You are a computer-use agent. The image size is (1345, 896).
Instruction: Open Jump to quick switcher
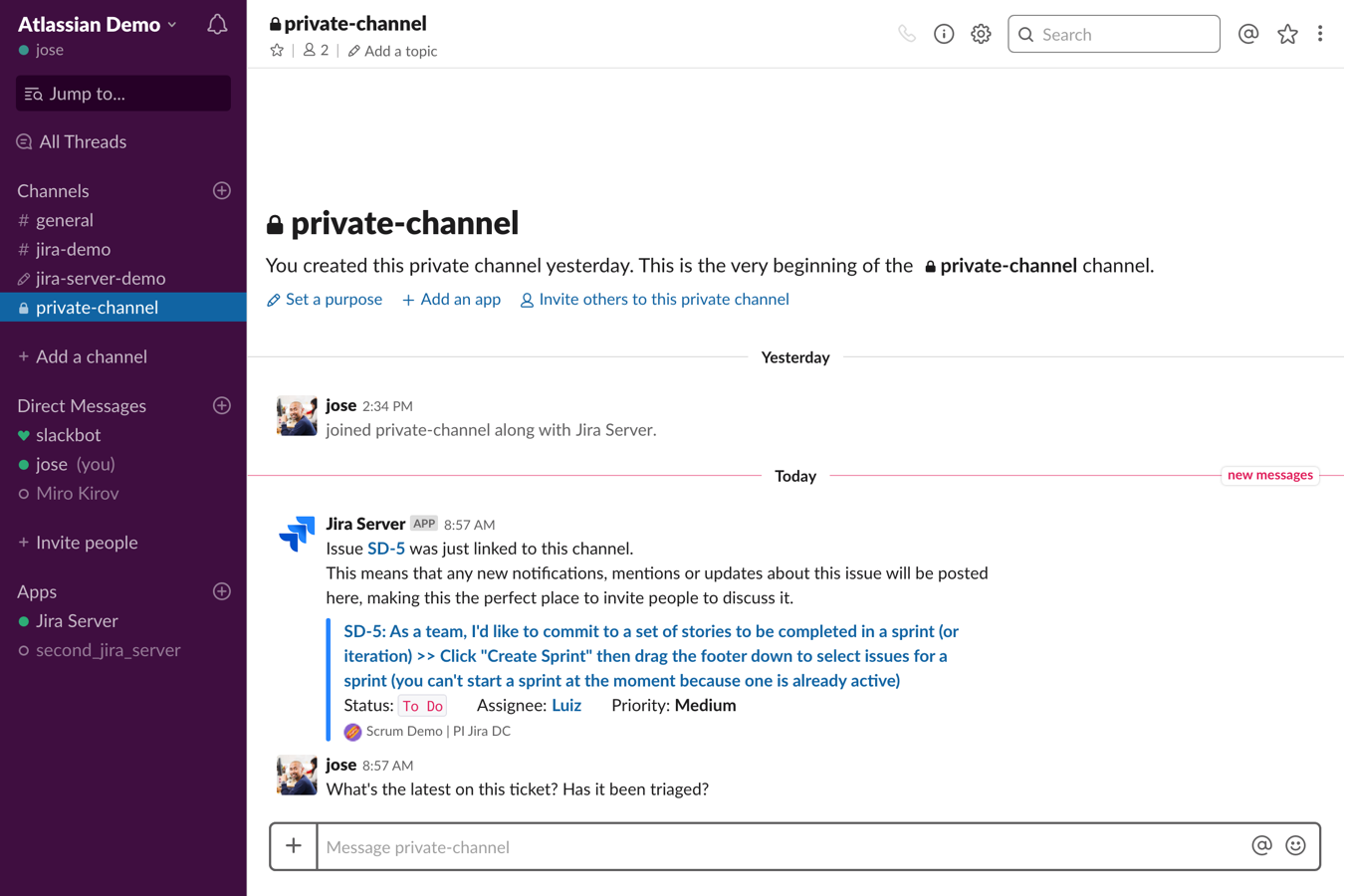pos(123,94)
